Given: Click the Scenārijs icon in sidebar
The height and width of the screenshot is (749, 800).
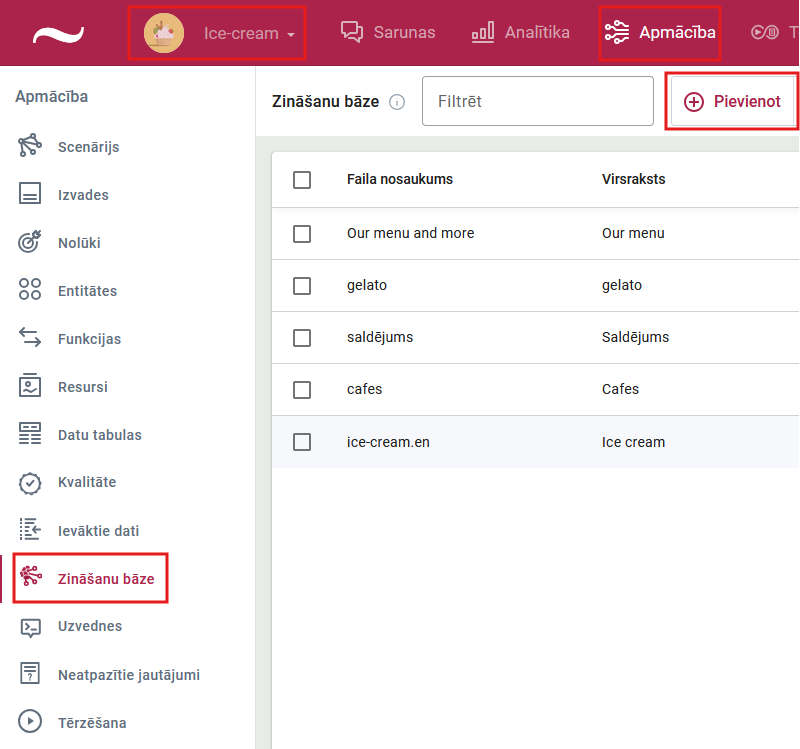Looking at the screenshot, I should [x=30, y=146].
